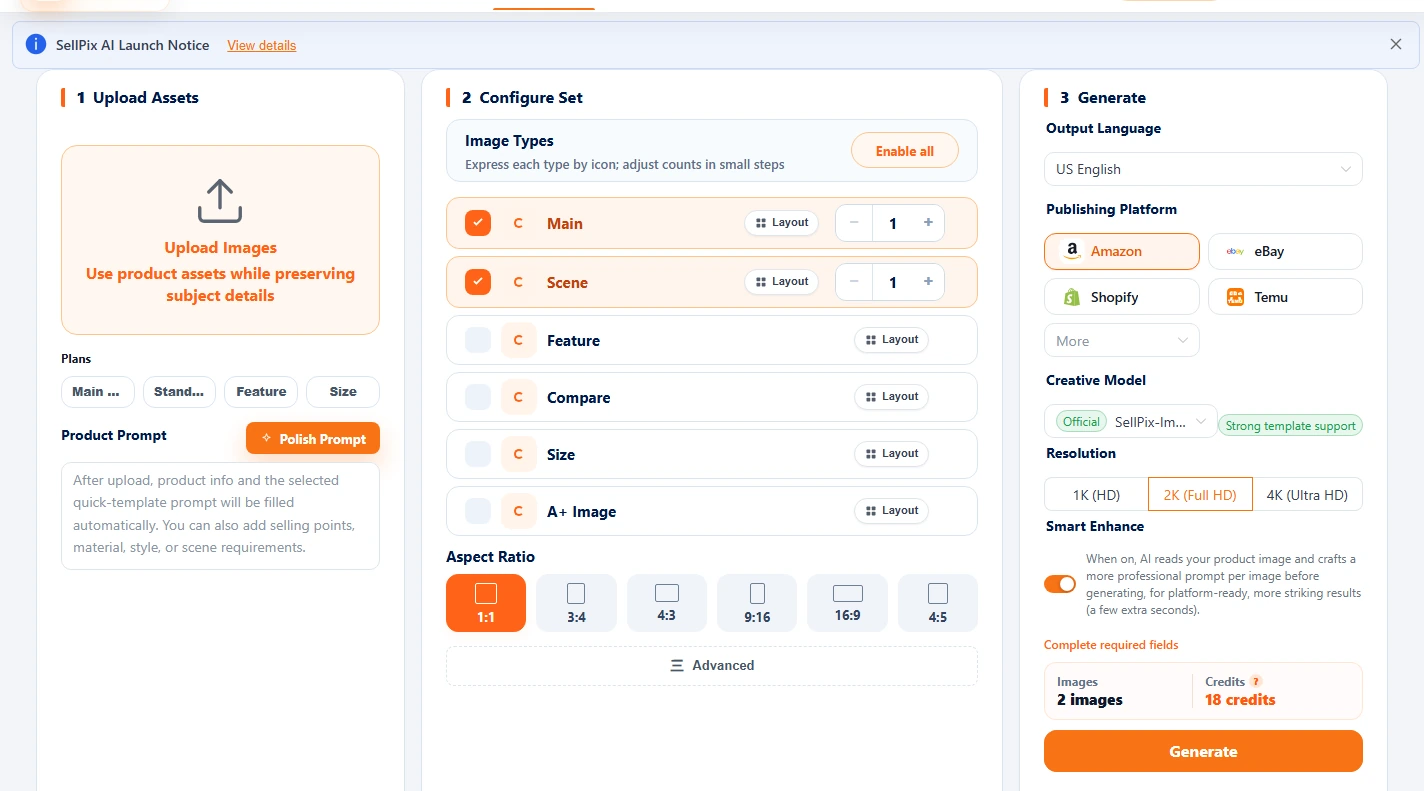Click the Main row type icon

tap(518, 224)
